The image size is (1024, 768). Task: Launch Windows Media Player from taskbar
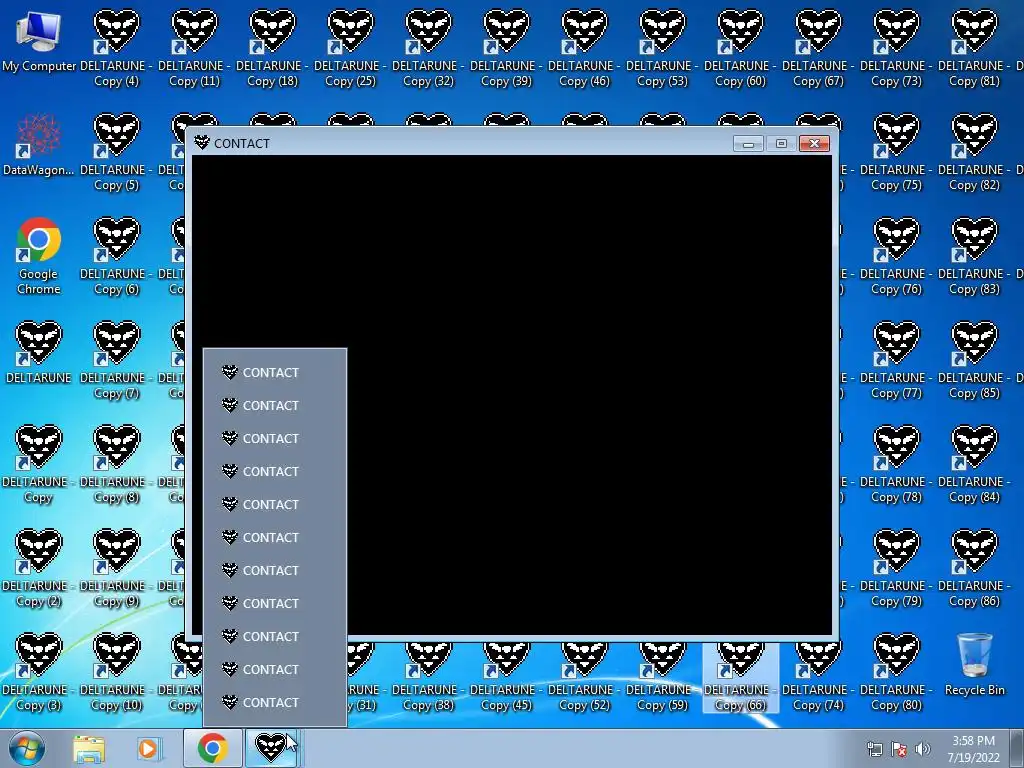[148, 748]
